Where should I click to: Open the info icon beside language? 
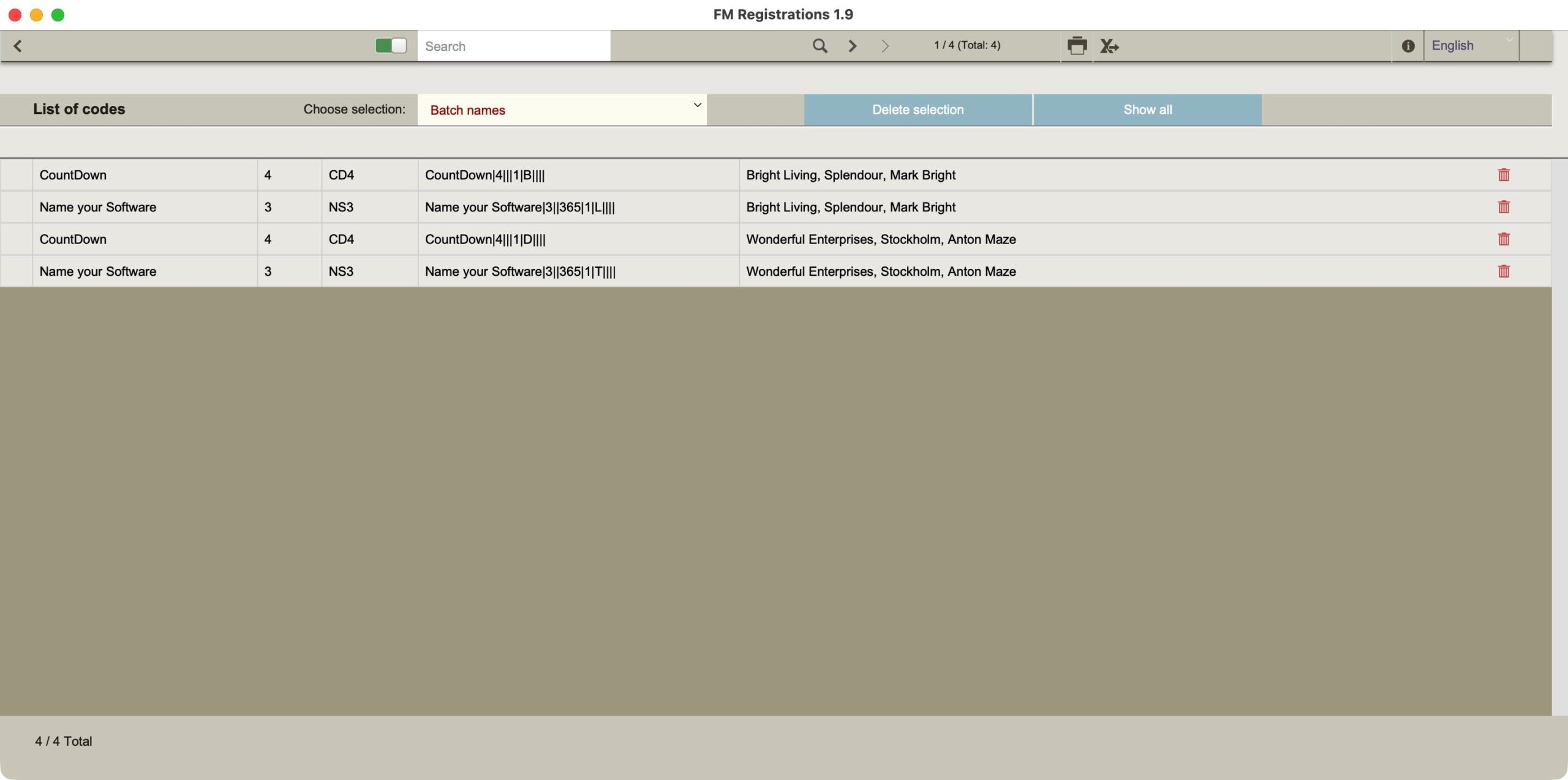[1408, 46]
